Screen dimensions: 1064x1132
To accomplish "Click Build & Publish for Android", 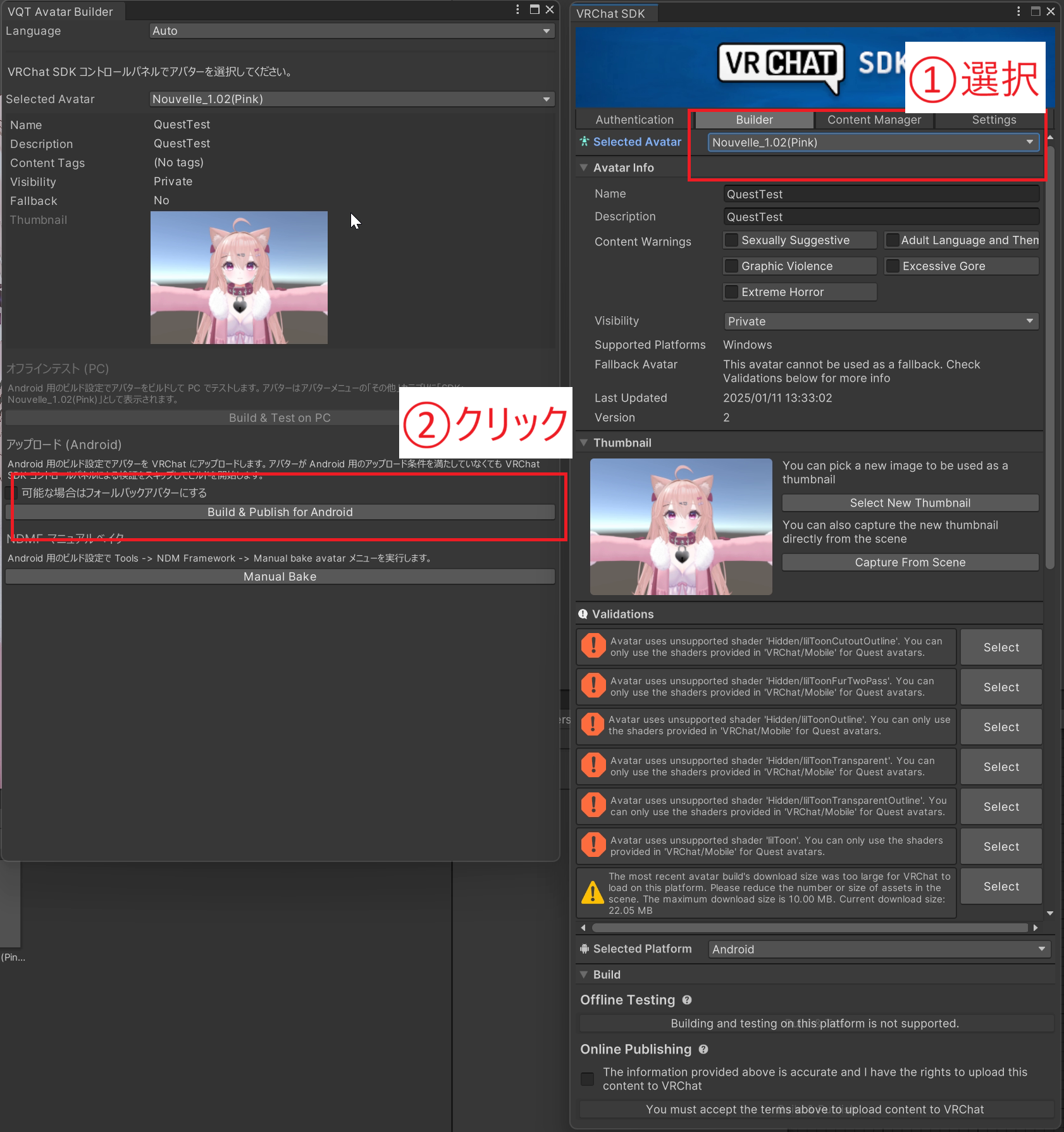I will coord(280,512).
